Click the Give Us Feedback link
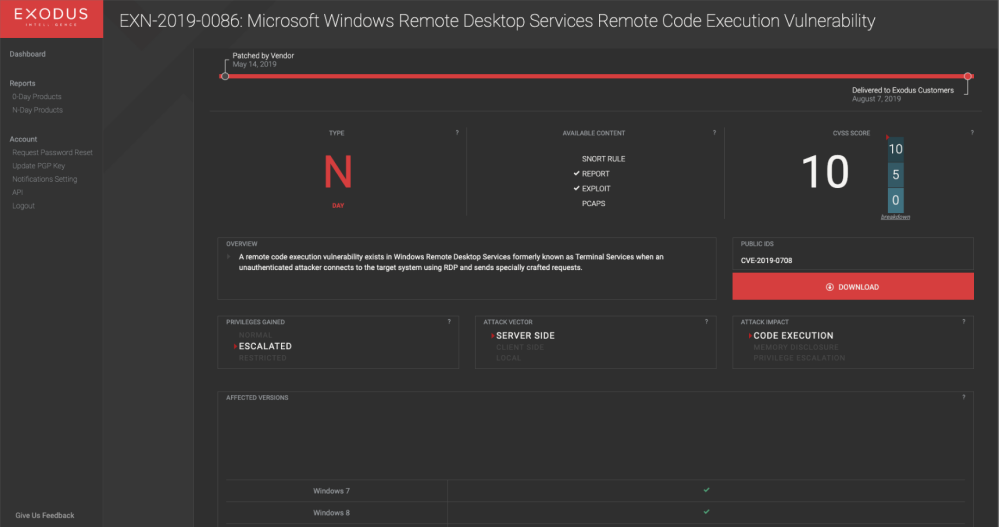999x527 pixels. 45,515
